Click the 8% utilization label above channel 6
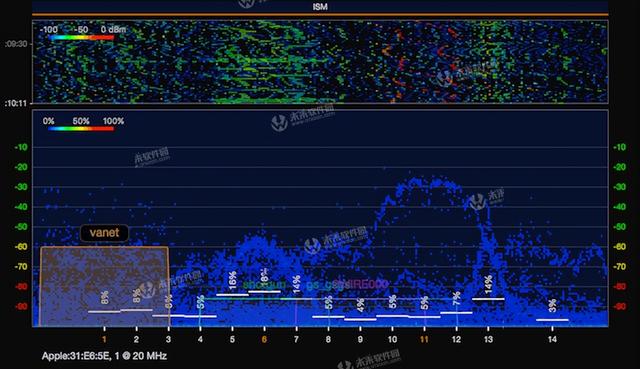This screenshot has height=369, width=640. (264, 276)
